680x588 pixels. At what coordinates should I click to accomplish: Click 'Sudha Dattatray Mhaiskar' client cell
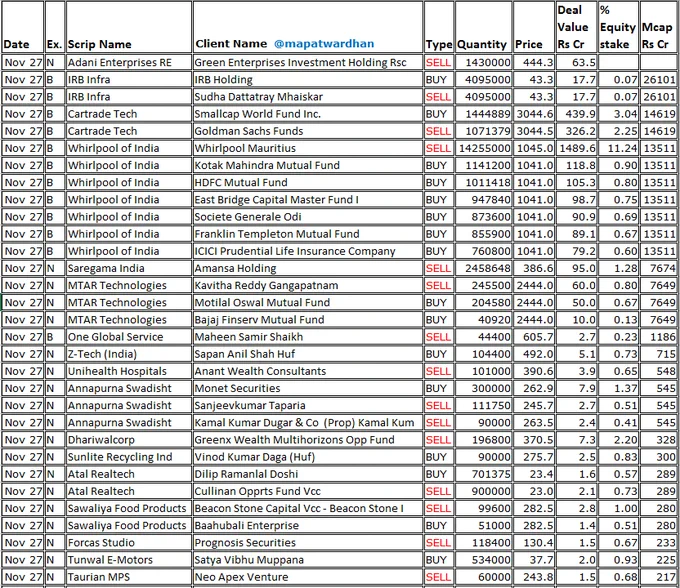[308, 97]
